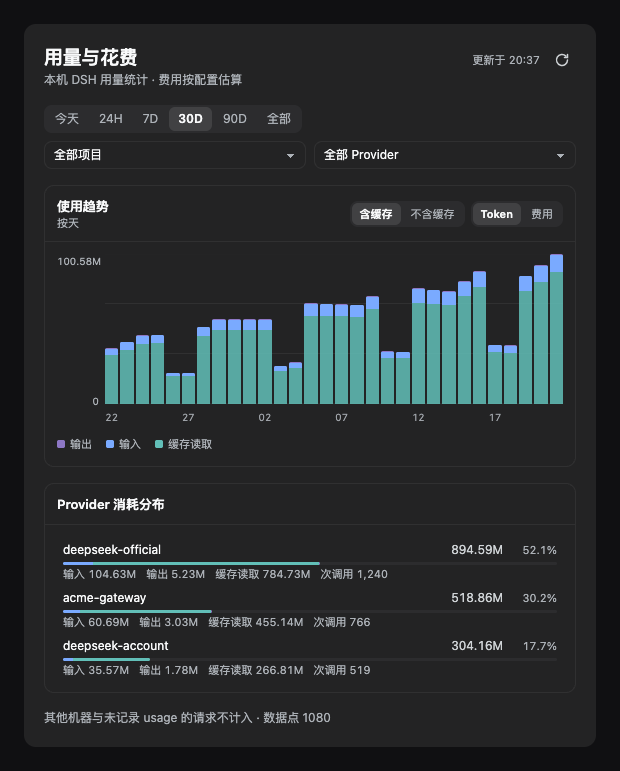Viewport: 620px width, 771px height.
Task: Switch to the 7D time range
Action: point(150,119)
